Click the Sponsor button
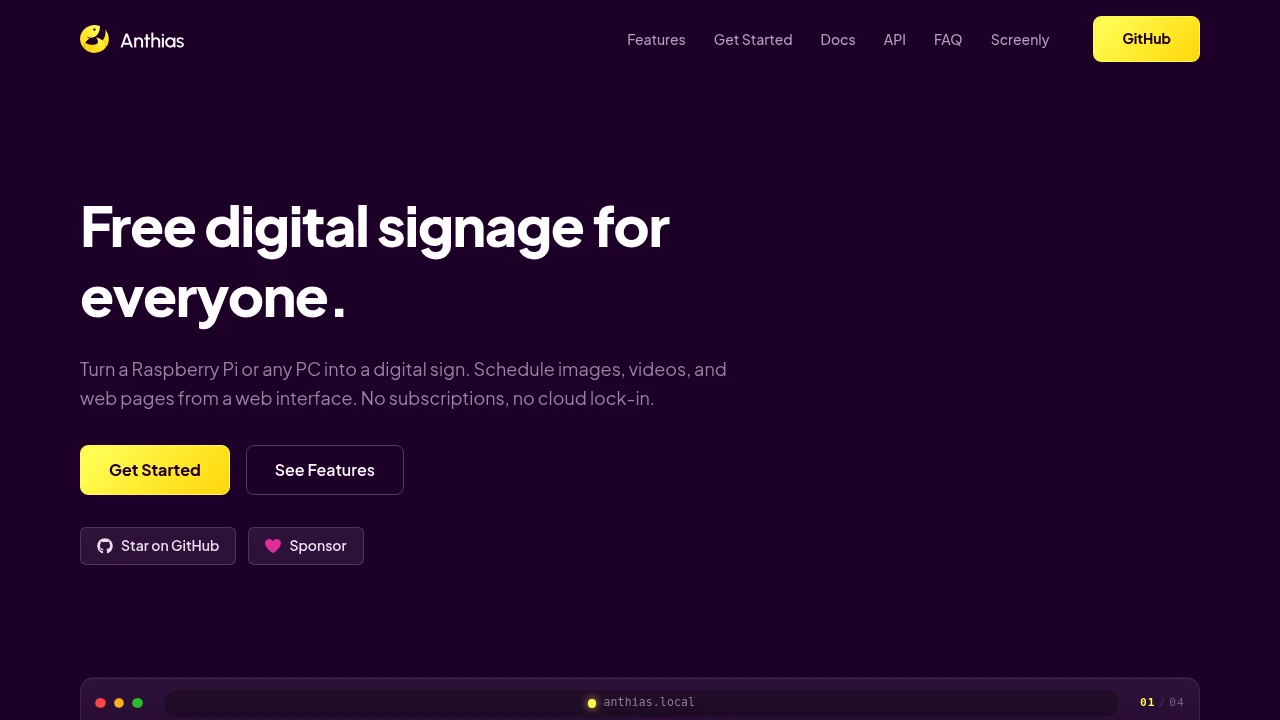Screen dimensions: 1280x720 point(306,546)
